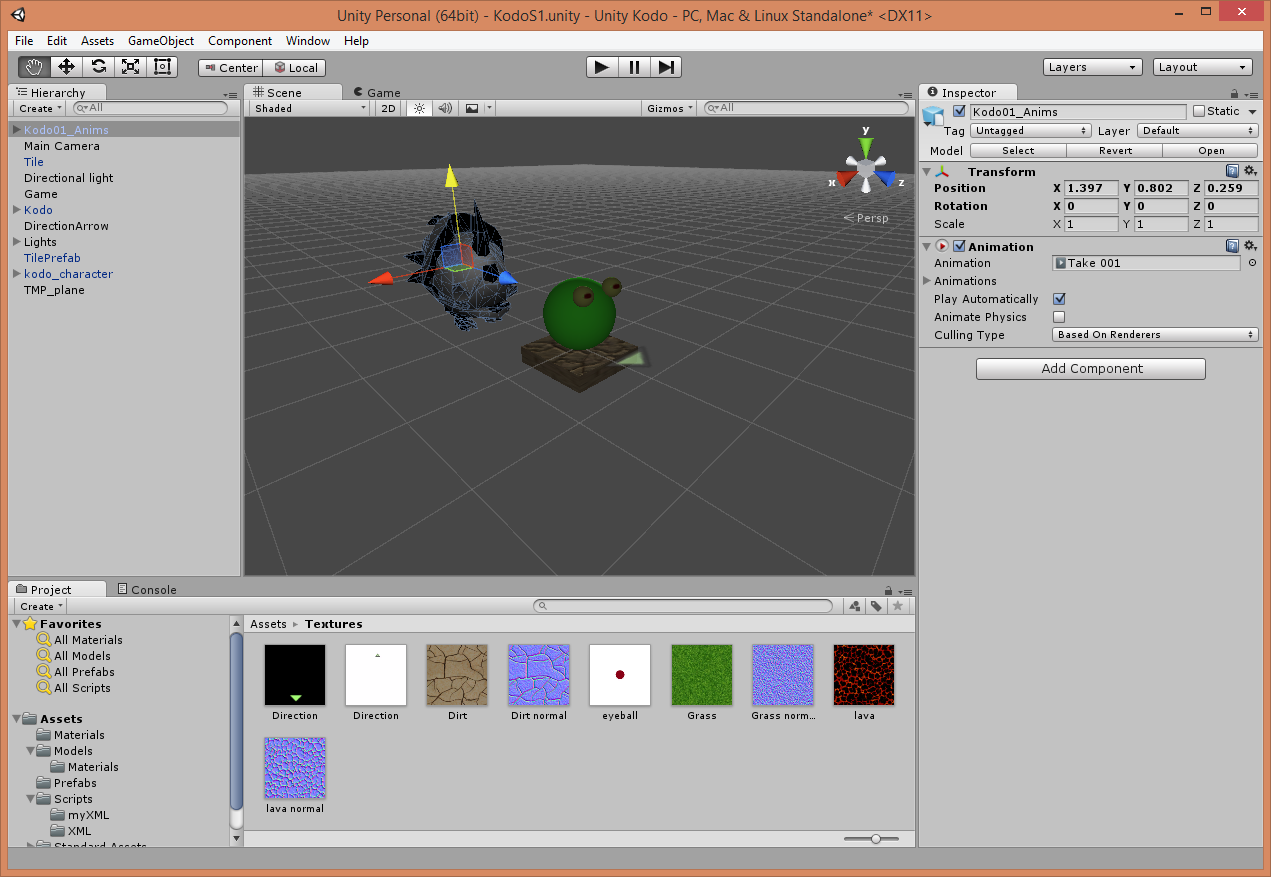Select the Rect transform tool
This screenshot has width=1271, height=877.
point(162,67)
